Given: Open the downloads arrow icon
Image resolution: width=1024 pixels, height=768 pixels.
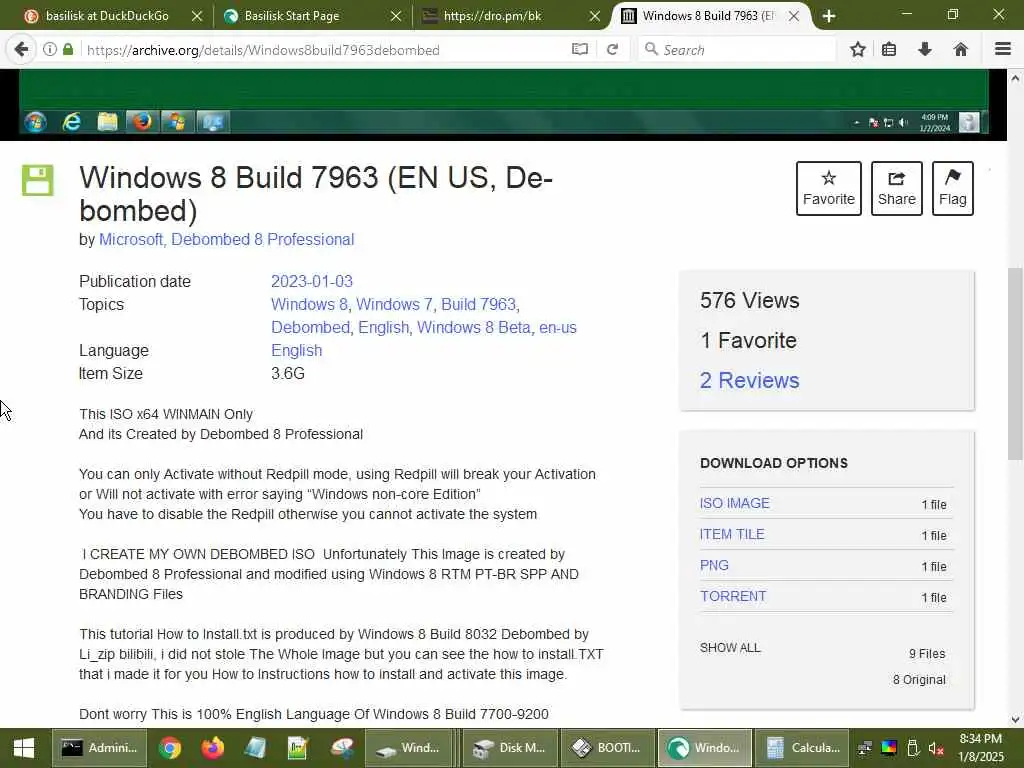Looking at the screenshot, I should pyautogui.click(x=925, y=50).
